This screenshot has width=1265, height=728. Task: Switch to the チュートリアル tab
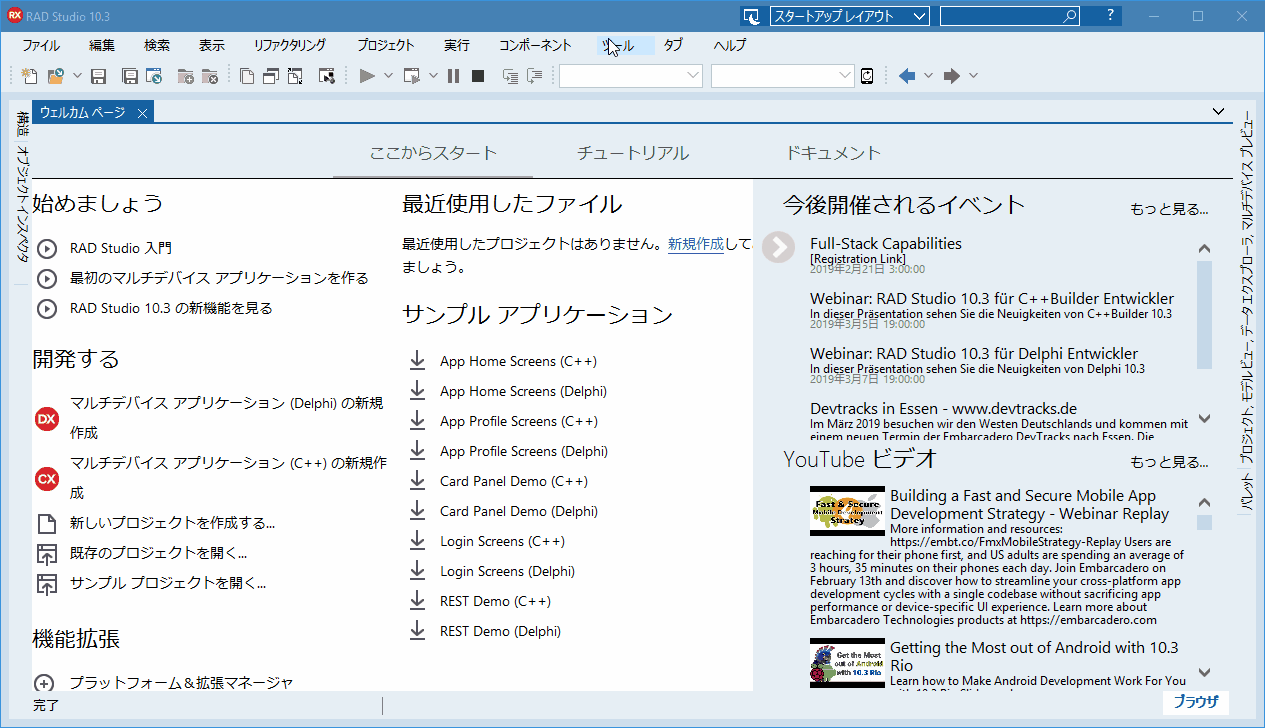coord(633,153)
